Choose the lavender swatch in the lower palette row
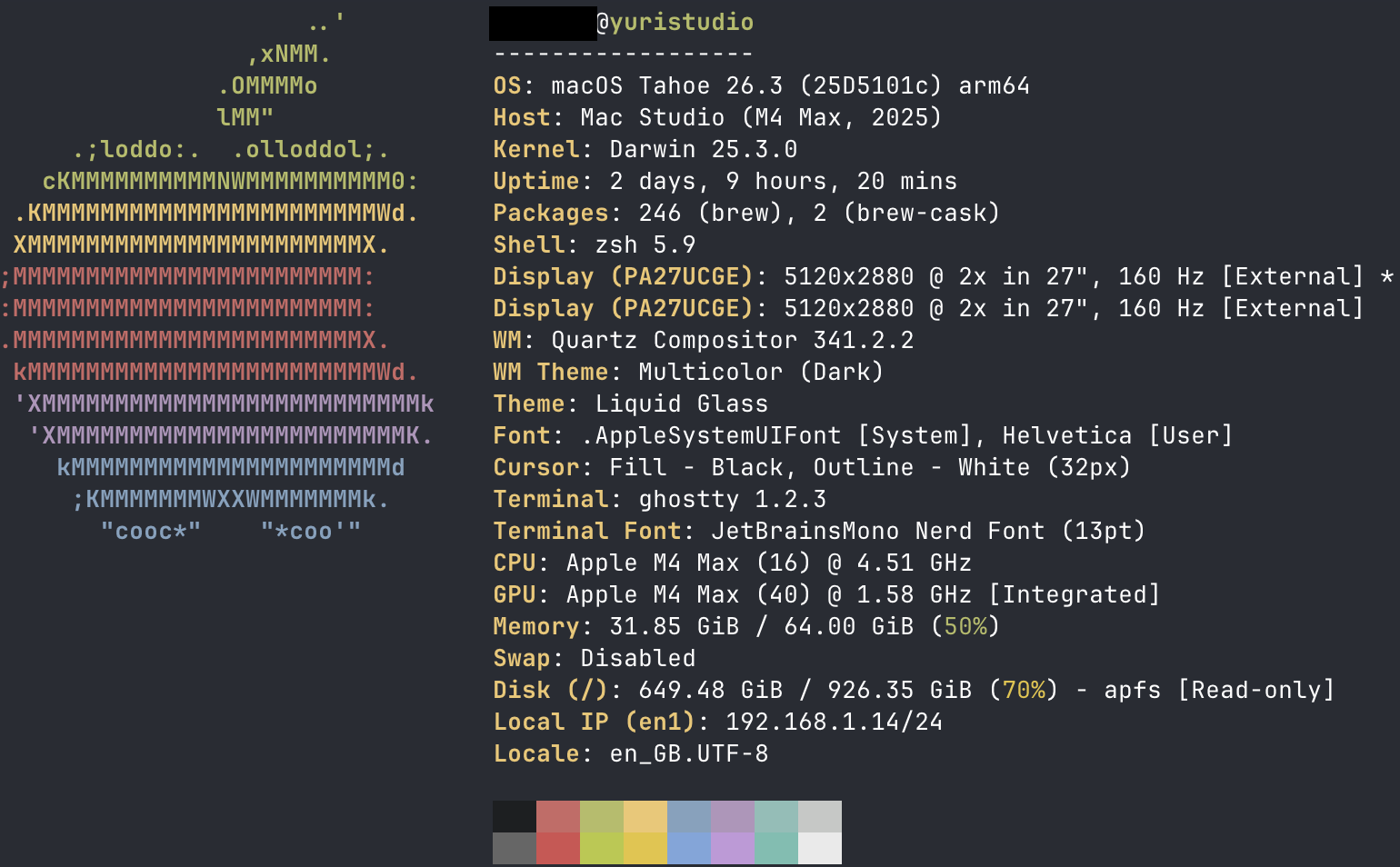This screenshot has width=1400, height=867. pos(733,848)
